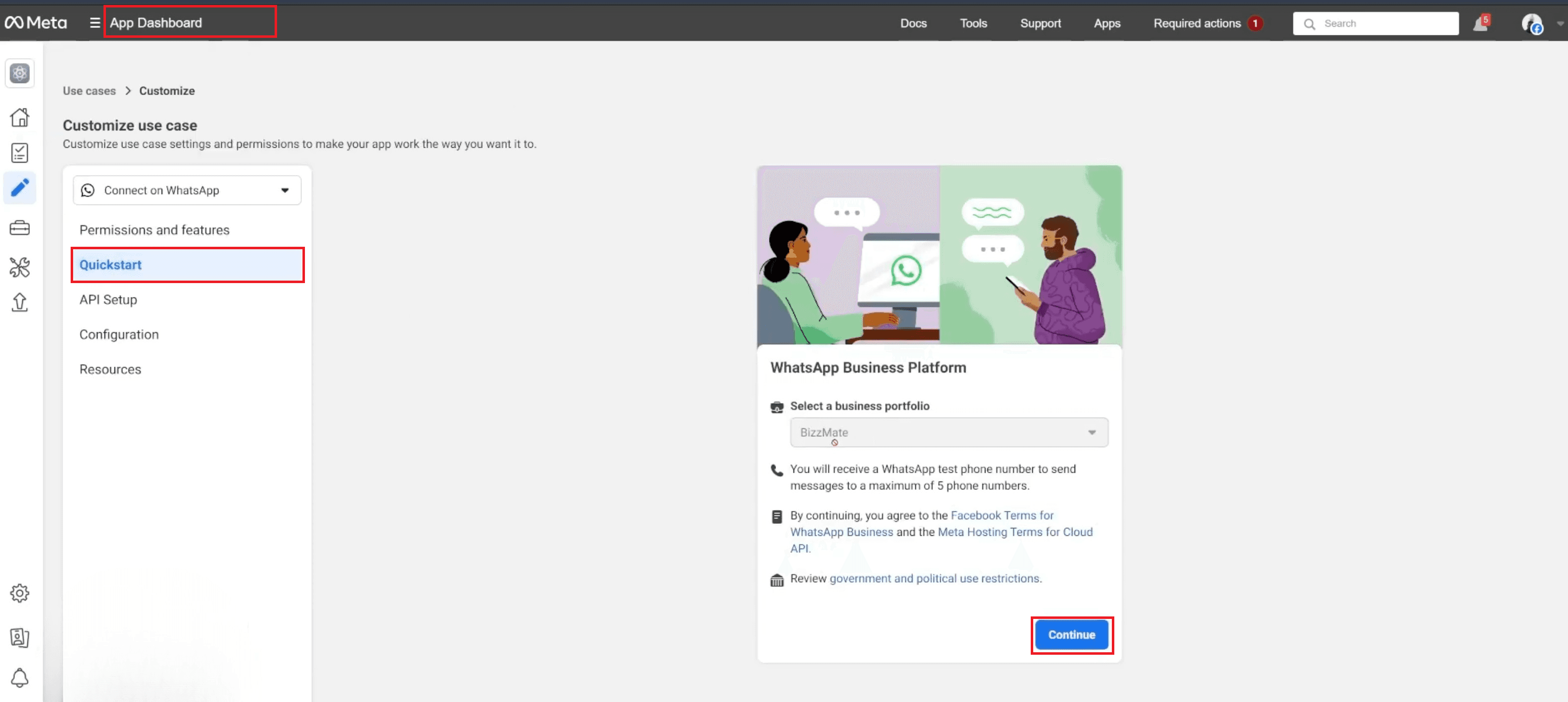Select the tools icon in the left sidebar

[x=20, y=267]
